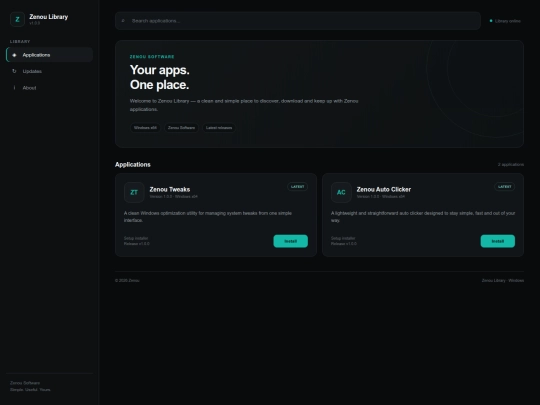Click the search magnifier icon
The image size is (540, 405).
[123, 21]
